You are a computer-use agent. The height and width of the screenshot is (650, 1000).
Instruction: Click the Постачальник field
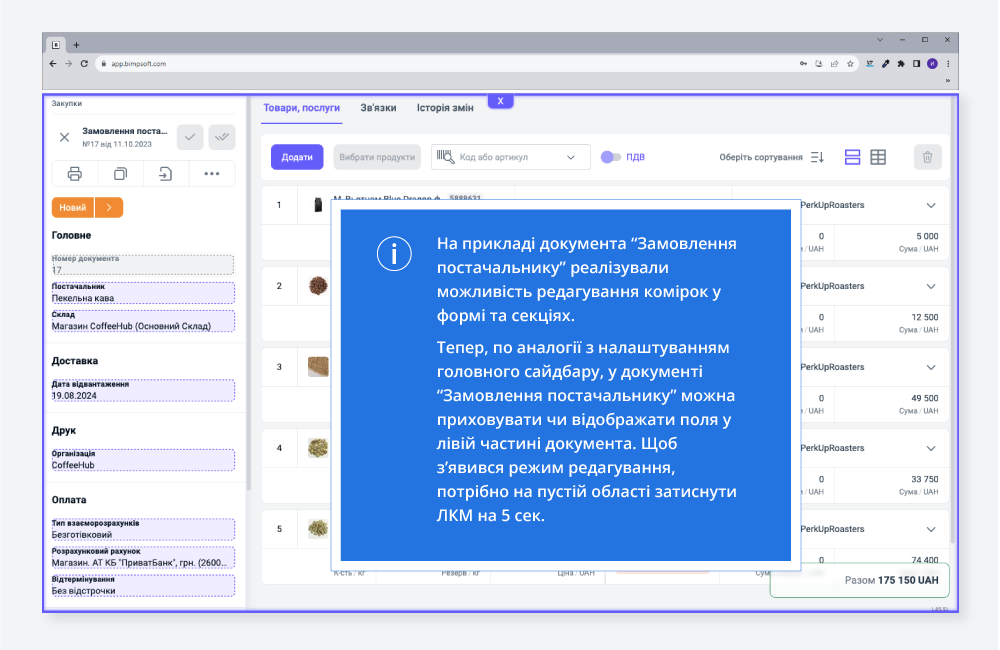pyautogui.click(x=143, y=293)
